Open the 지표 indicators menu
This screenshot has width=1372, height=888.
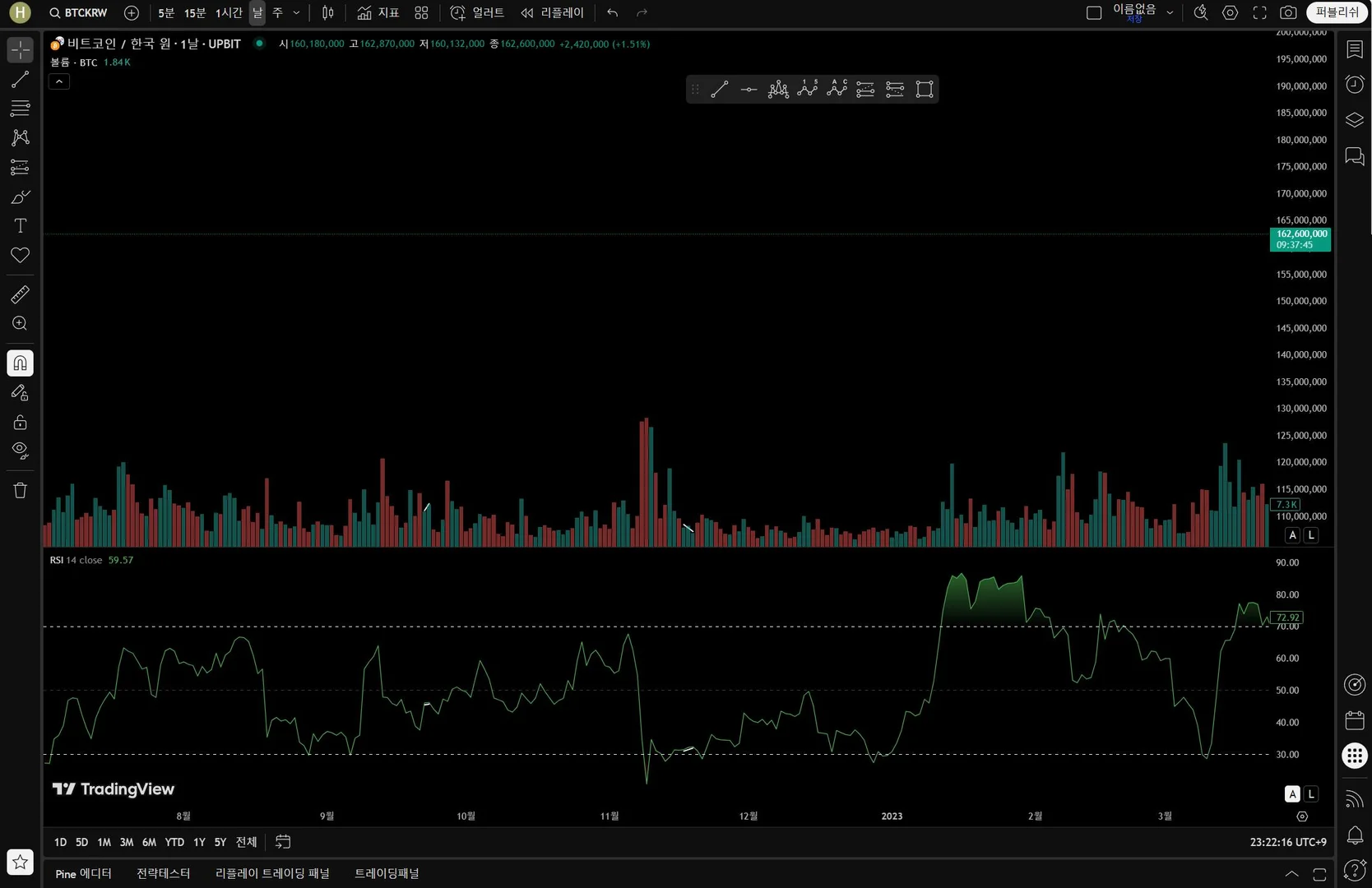click(378, 12)
